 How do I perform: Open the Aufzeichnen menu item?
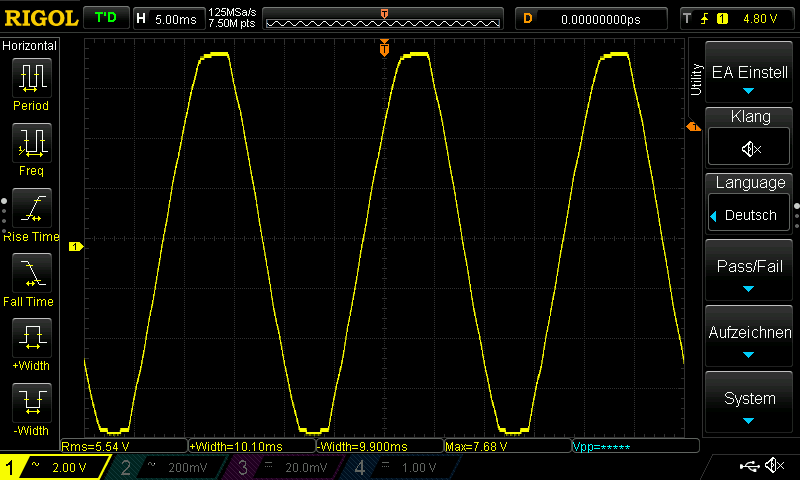click(x=750, y=341)
